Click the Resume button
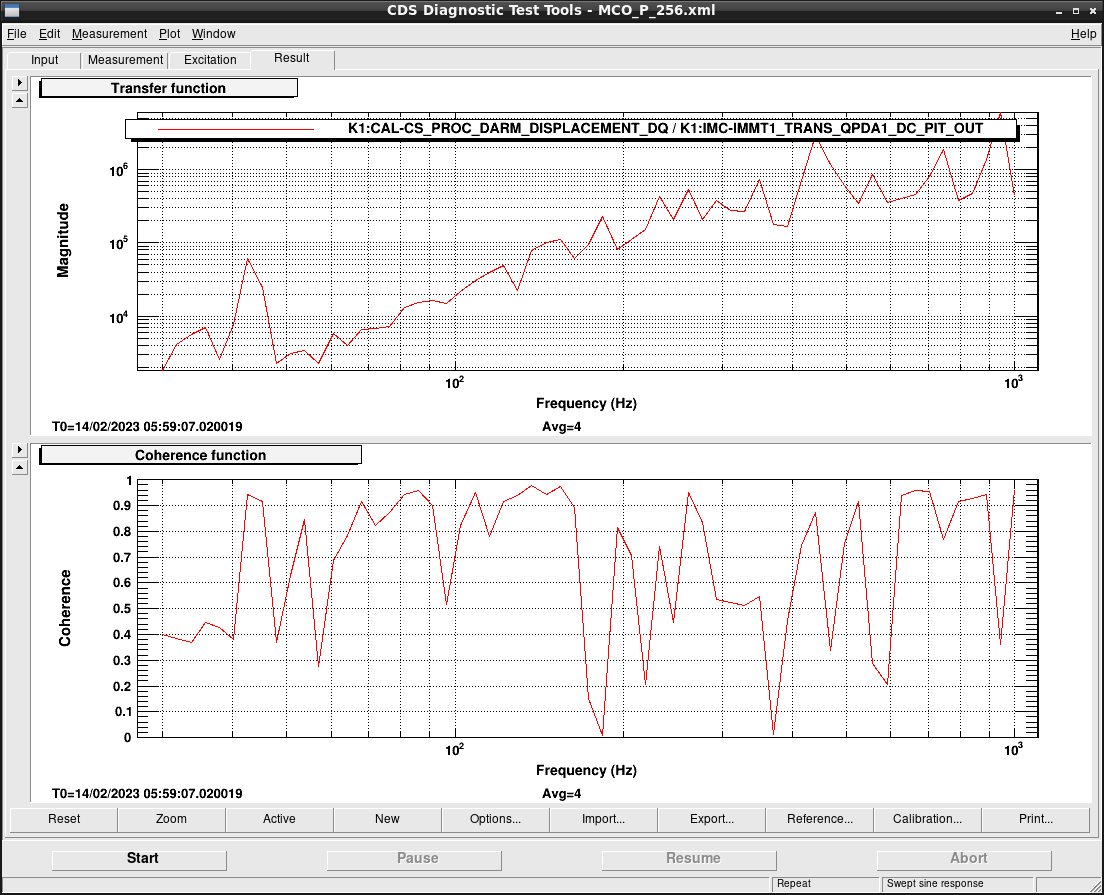1104x895 pixels. point(689,859)
